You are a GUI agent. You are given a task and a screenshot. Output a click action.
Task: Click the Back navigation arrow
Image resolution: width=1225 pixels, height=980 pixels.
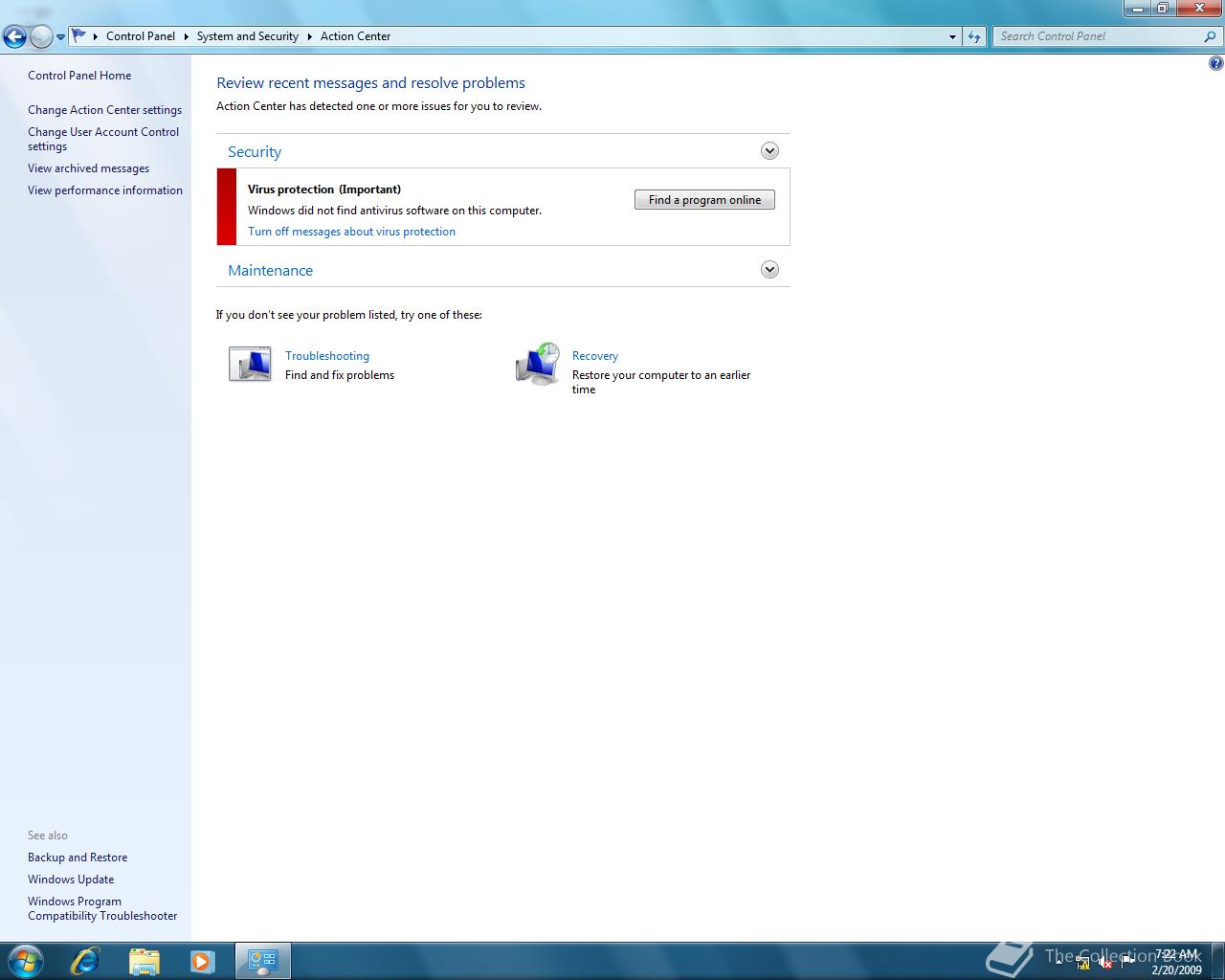[14, 37]
